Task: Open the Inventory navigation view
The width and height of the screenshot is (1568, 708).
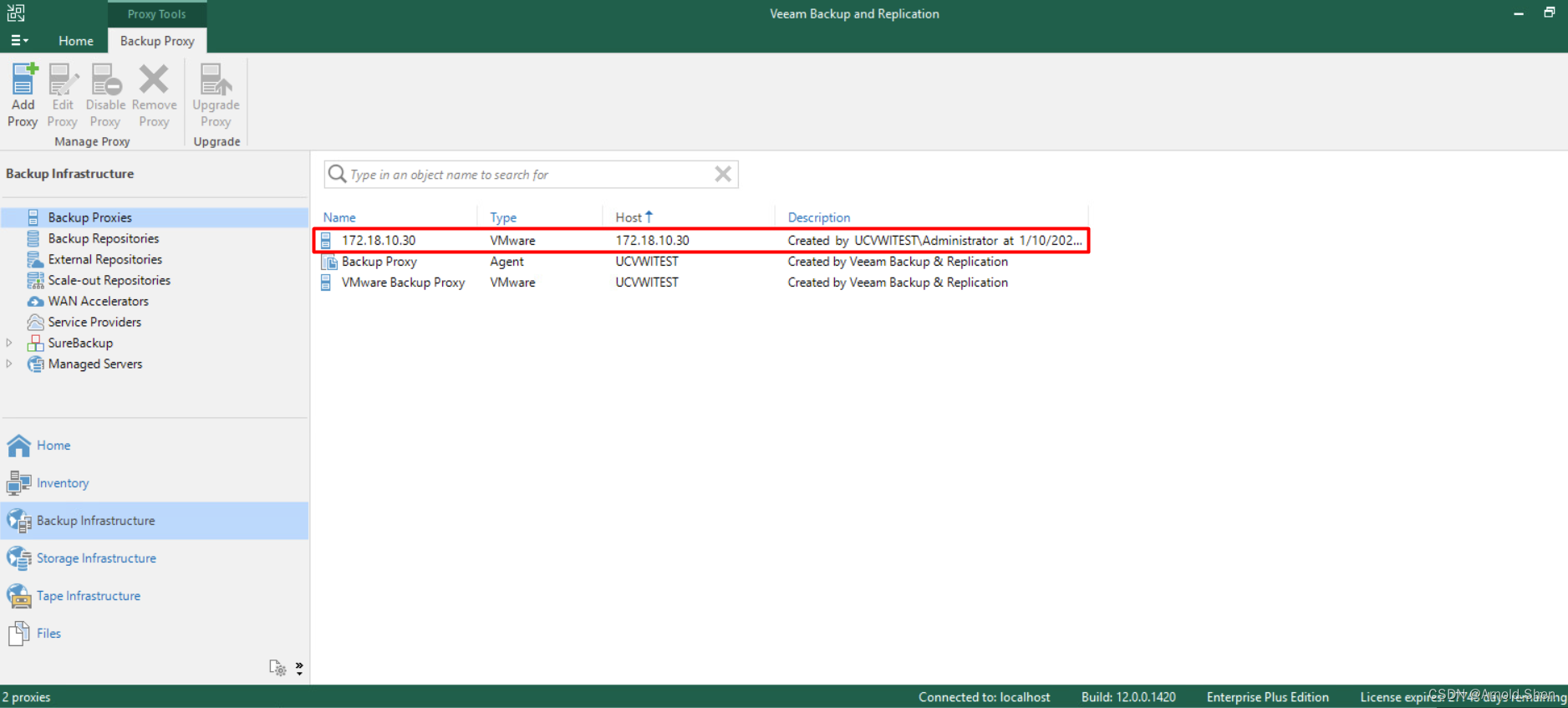Action: 155,483
